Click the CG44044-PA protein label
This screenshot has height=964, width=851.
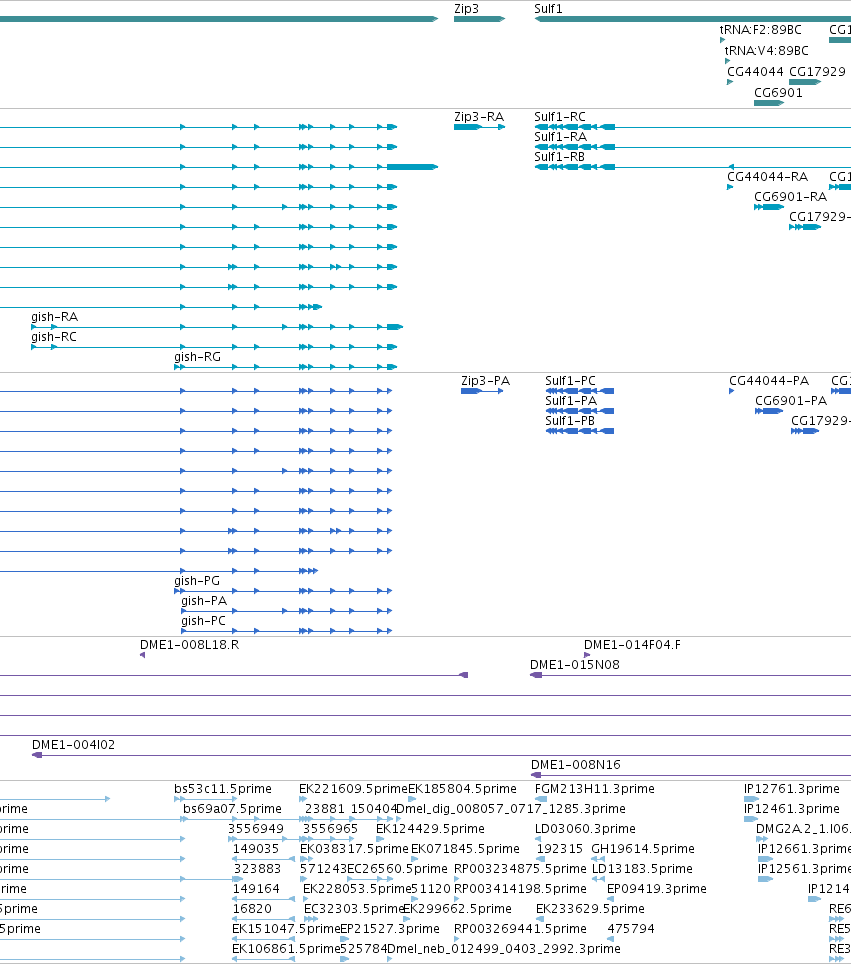[x=769, y=381]
